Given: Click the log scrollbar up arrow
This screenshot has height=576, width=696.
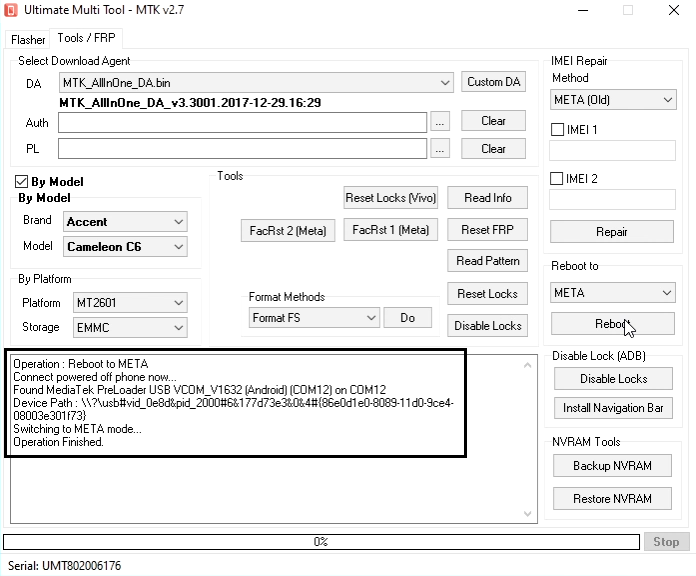Looking at the screenshot, I should pyautogui.click(x=528, y=365).
